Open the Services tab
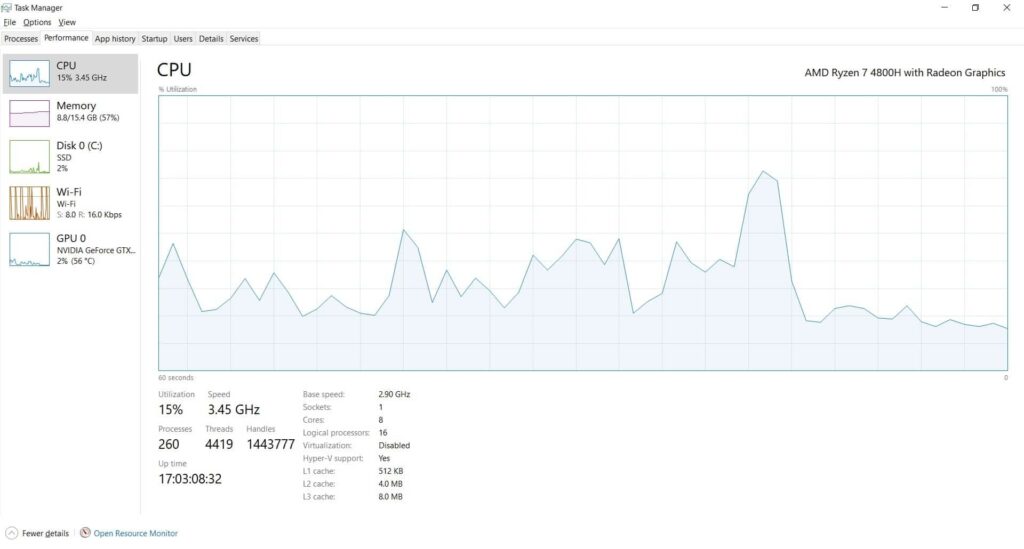The width and height of the screenshot is (1024, 549). (x=244, y=39)
